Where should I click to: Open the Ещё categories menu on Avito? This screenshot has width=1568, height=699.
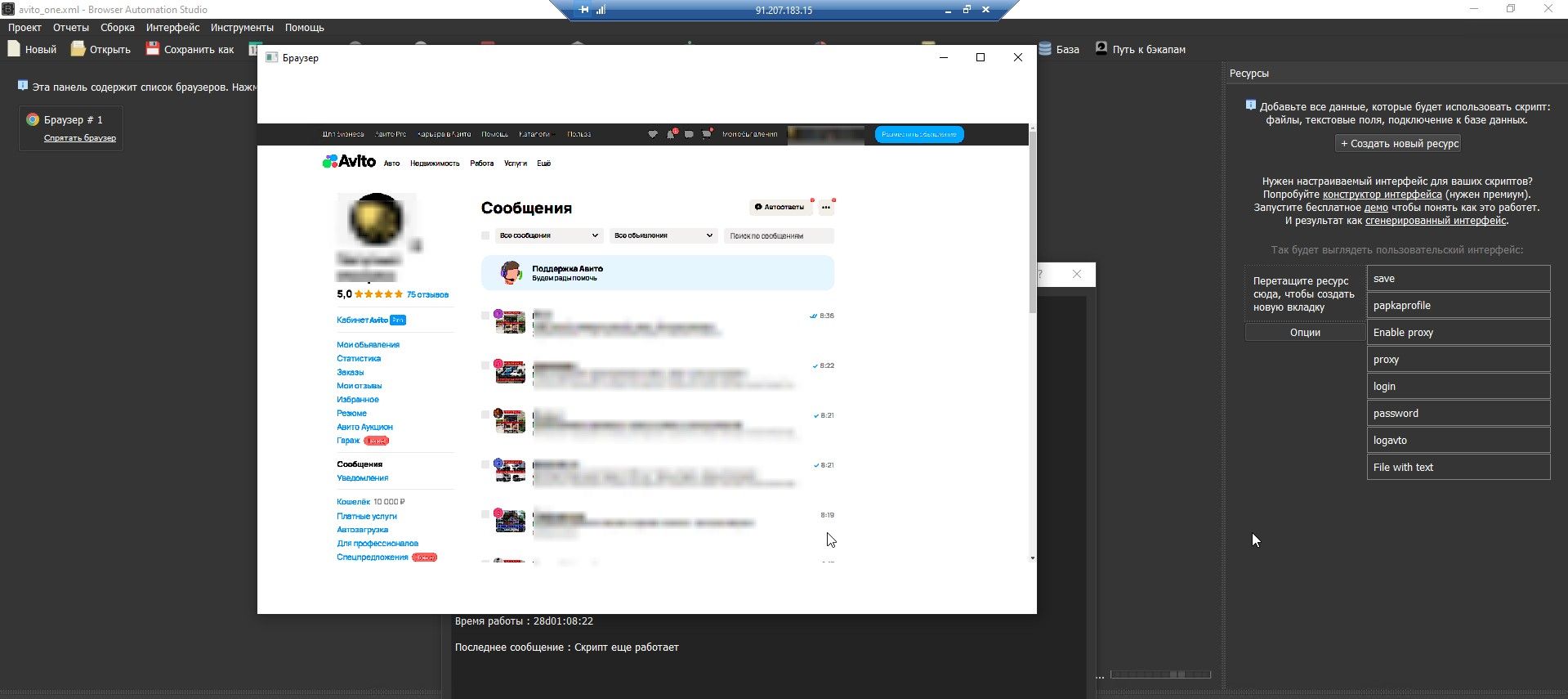pyautogui.click(x=543, y=164)
